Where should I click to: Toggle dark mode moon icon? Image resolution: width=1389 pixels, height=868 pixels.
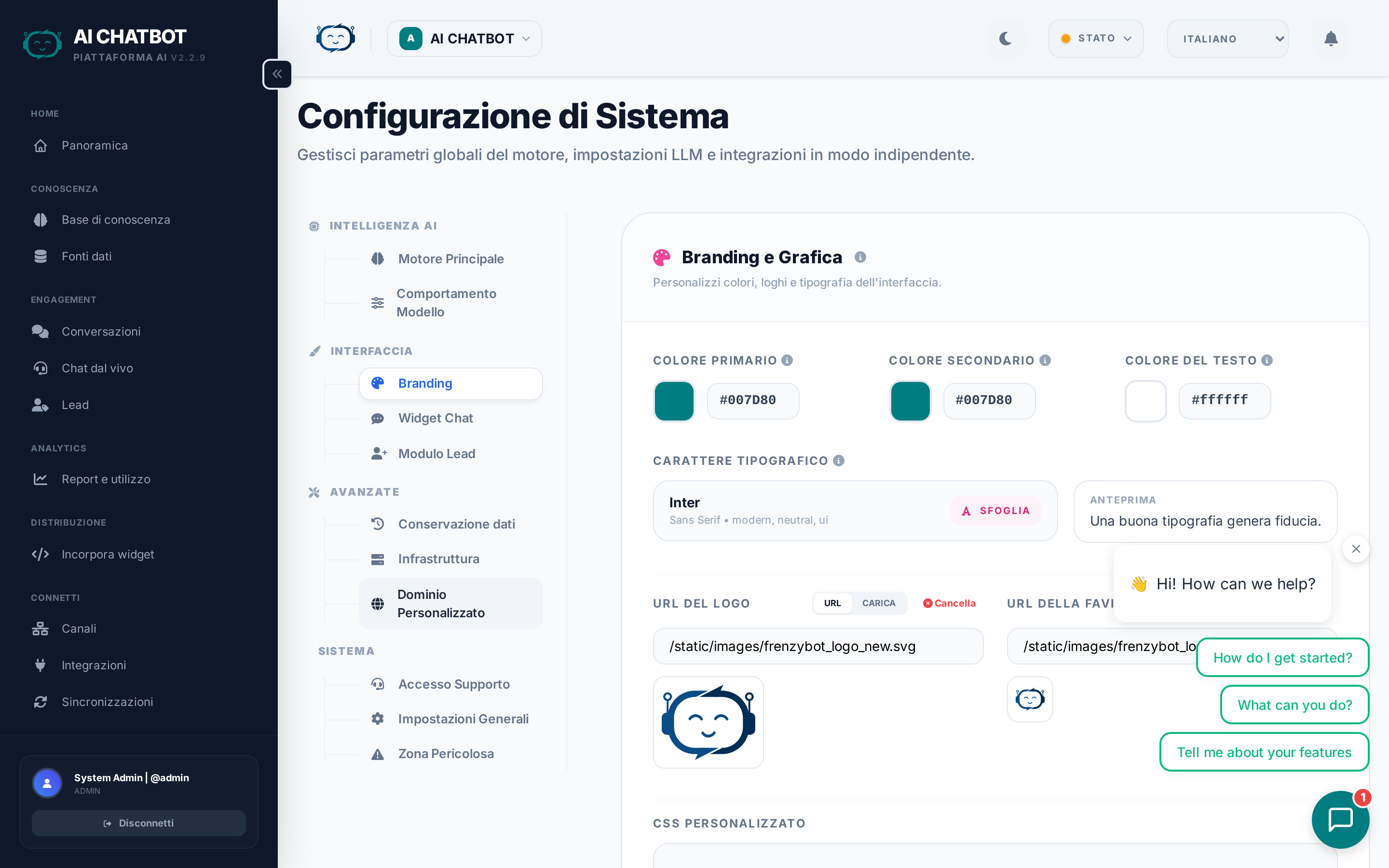point(1005,39)
